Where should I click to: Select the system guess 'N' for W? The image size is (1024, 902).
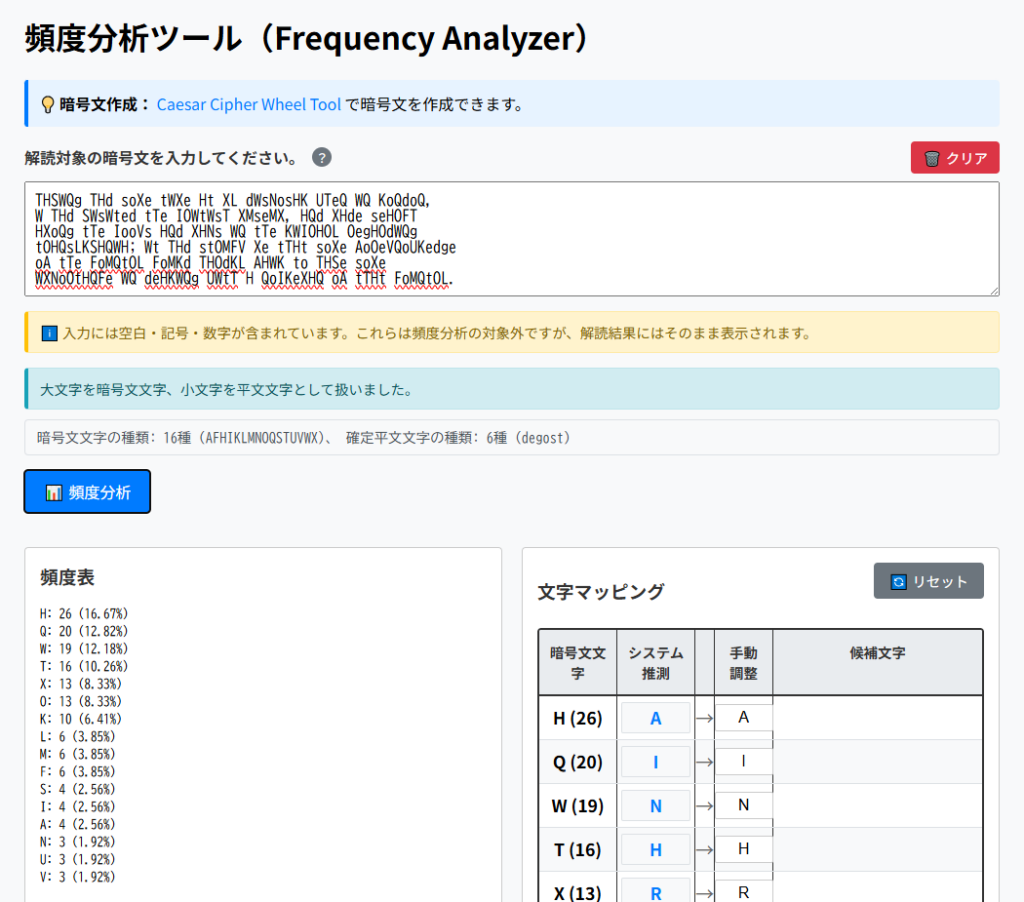[656, 805]
